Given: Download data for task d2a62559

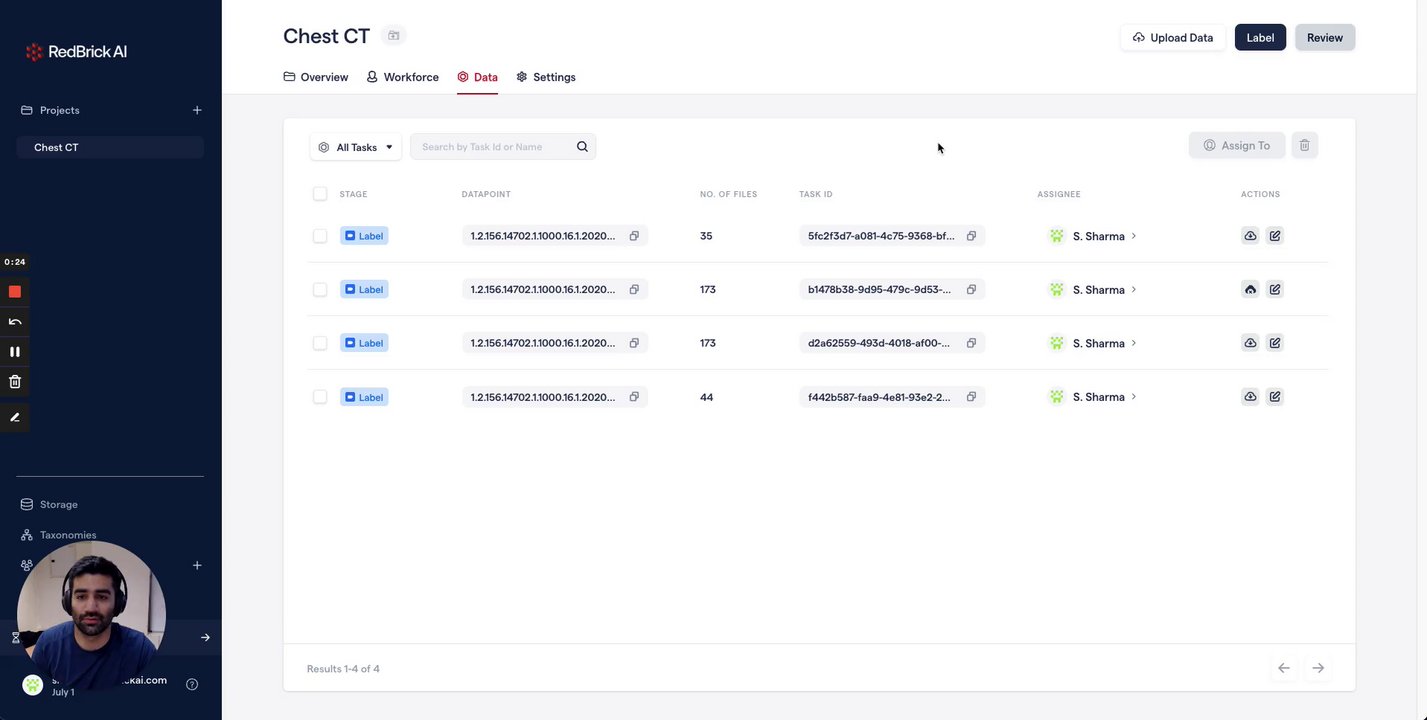Looking at the screenshot, I should 1250,343.
